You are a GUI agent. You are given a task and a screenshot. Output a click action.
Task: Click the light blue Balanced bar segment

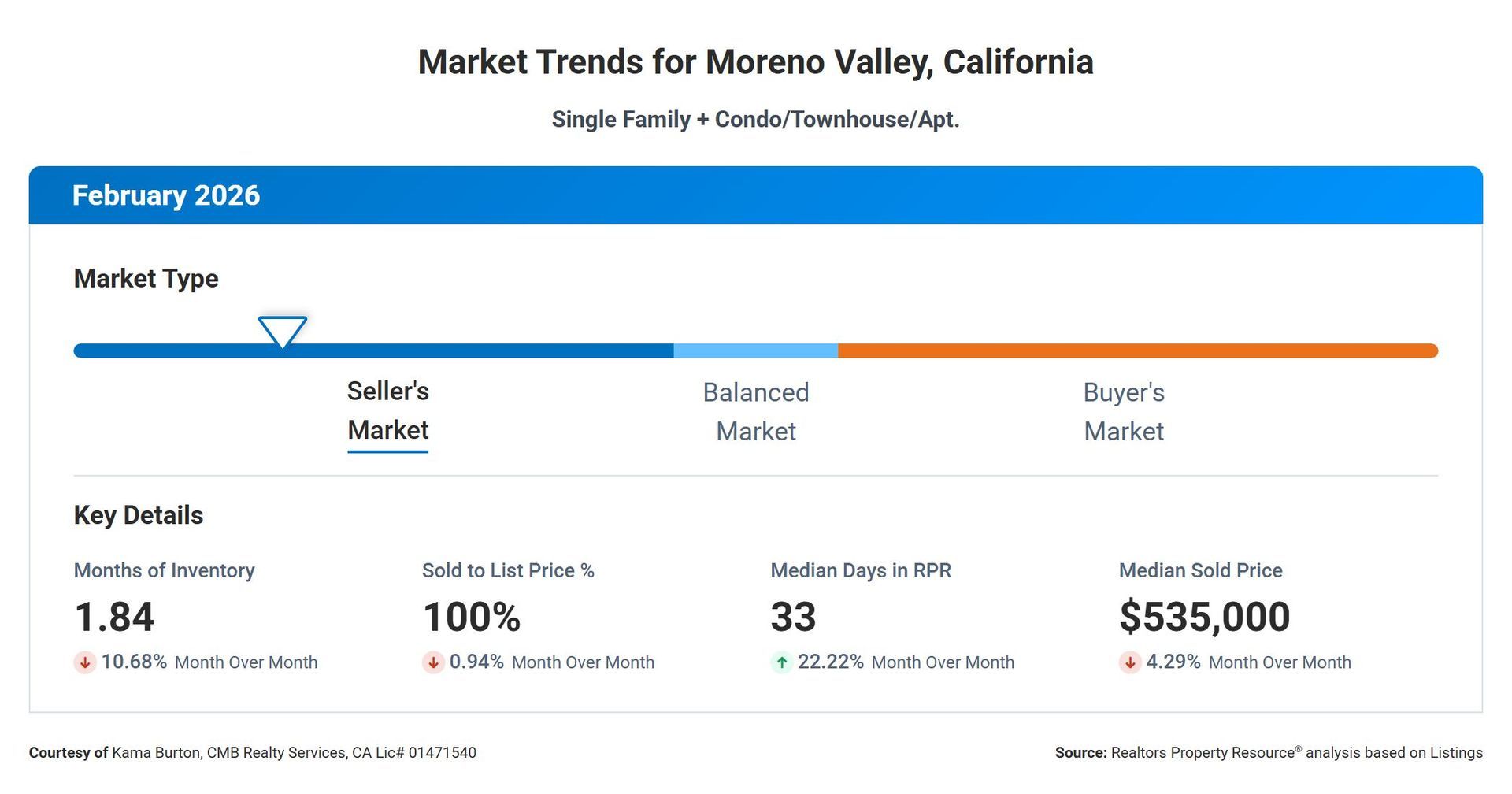tap(755, 351)
